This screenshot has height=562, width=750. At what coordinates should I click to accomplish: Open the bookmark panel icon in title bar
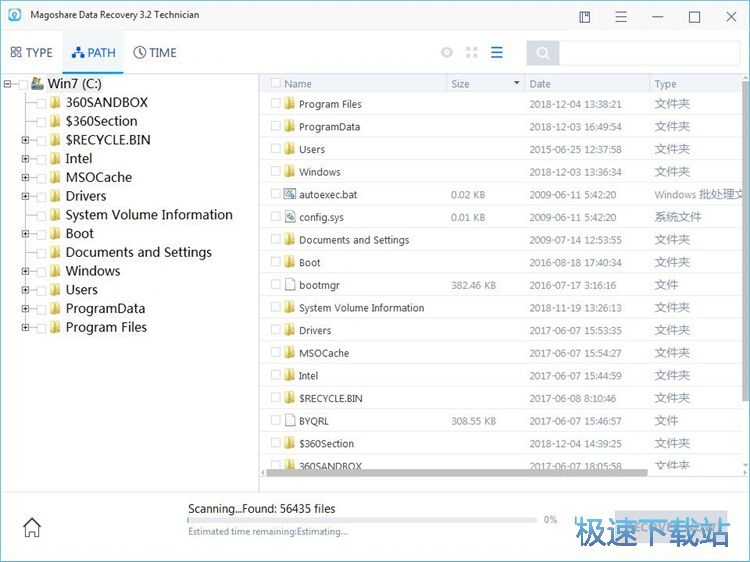click(585, 17)
